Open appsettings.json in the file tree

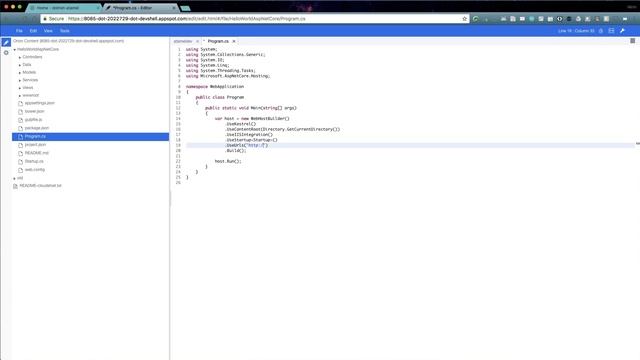(39, 103)
